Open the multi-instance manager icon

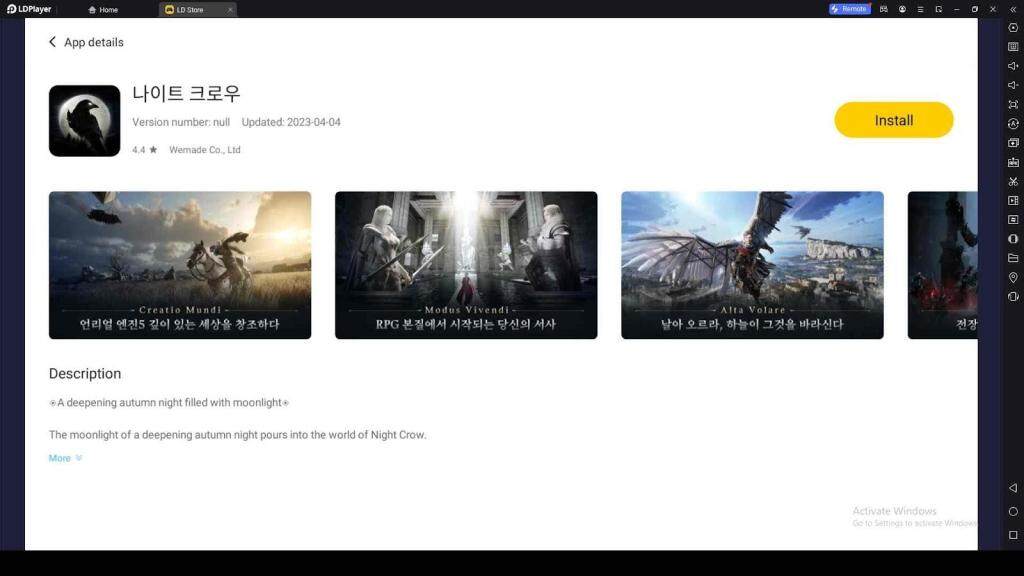pyautogui.click(x=1013, y=142)
